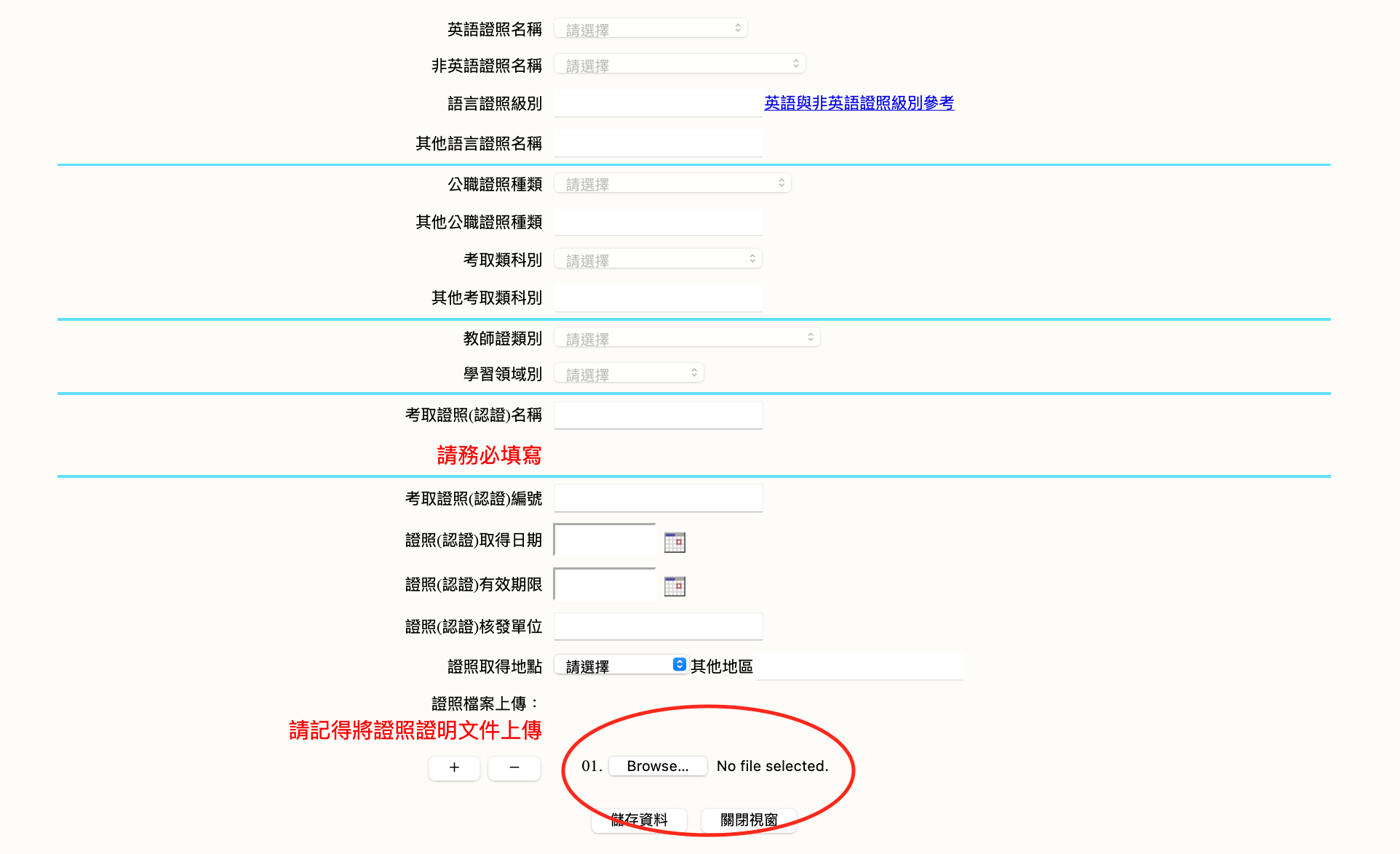Open the 非英語證照名稱 dropdown
The height and width of the screenshot is (854, 1400).
click(680, 64)
